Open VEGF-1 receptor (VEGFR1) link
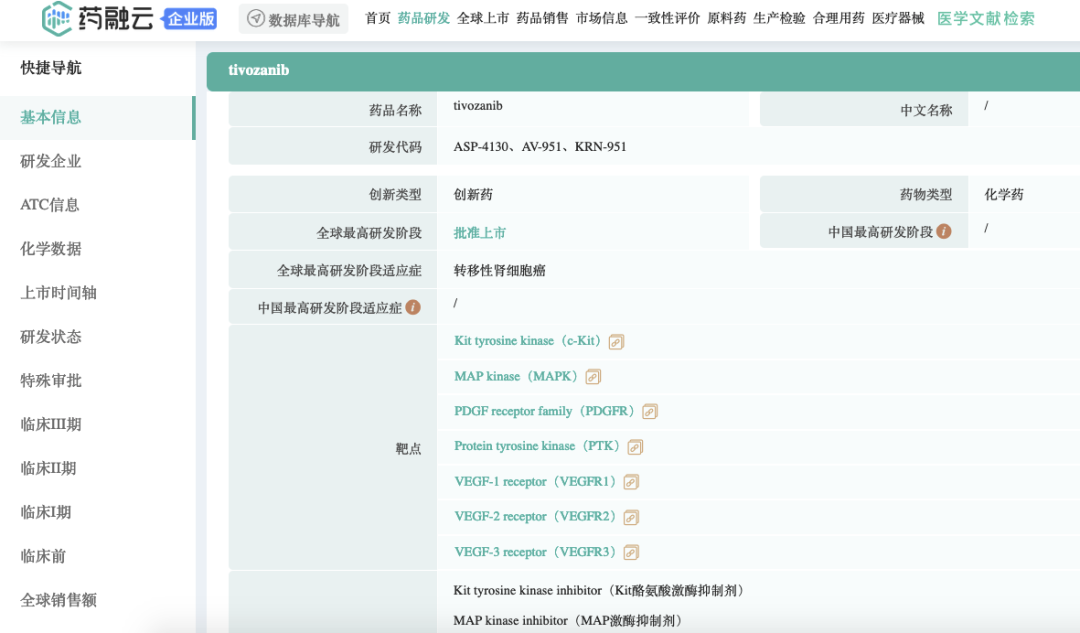Image resolution: width=1080 pixels, height=633 pixels. [x=534, y=481]
